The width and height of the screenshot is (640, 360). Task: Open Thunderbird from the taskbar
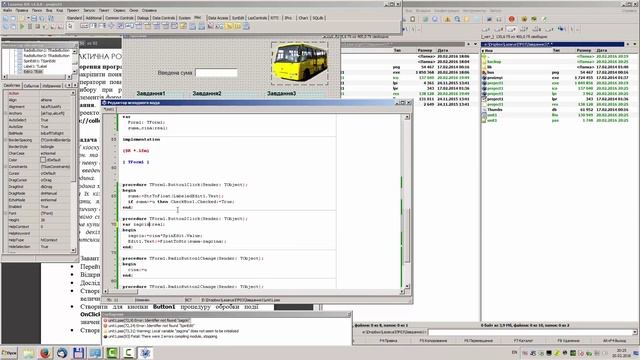pos(62,353)
